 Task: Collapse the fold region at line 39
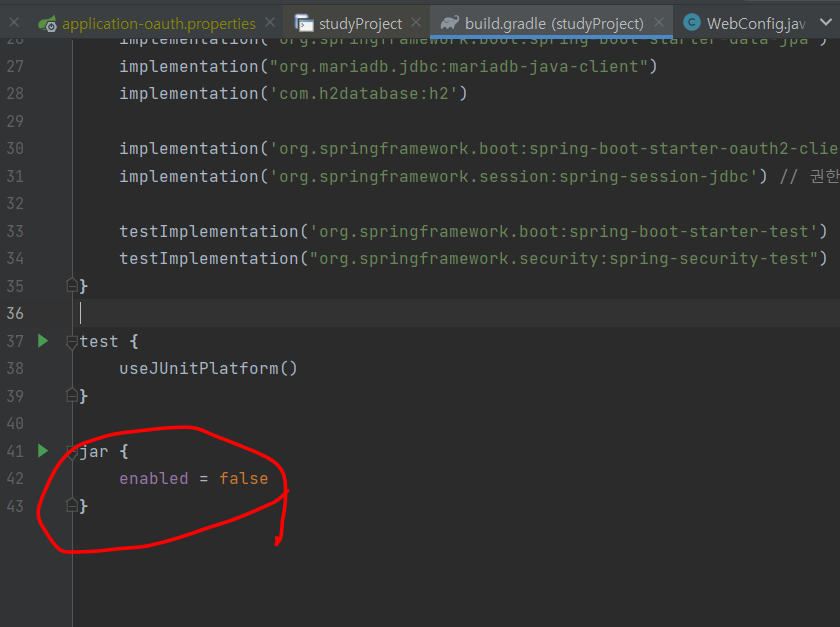(x=70, y=395)
